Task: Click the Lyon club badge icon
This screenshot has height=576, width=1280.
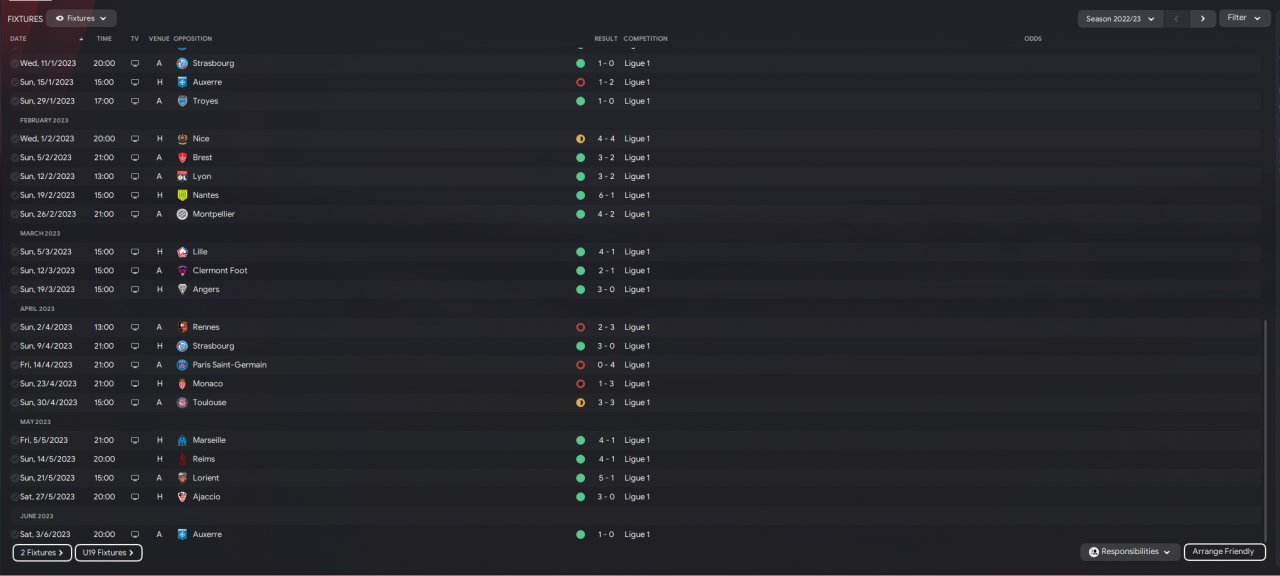Action: point(182,176)
